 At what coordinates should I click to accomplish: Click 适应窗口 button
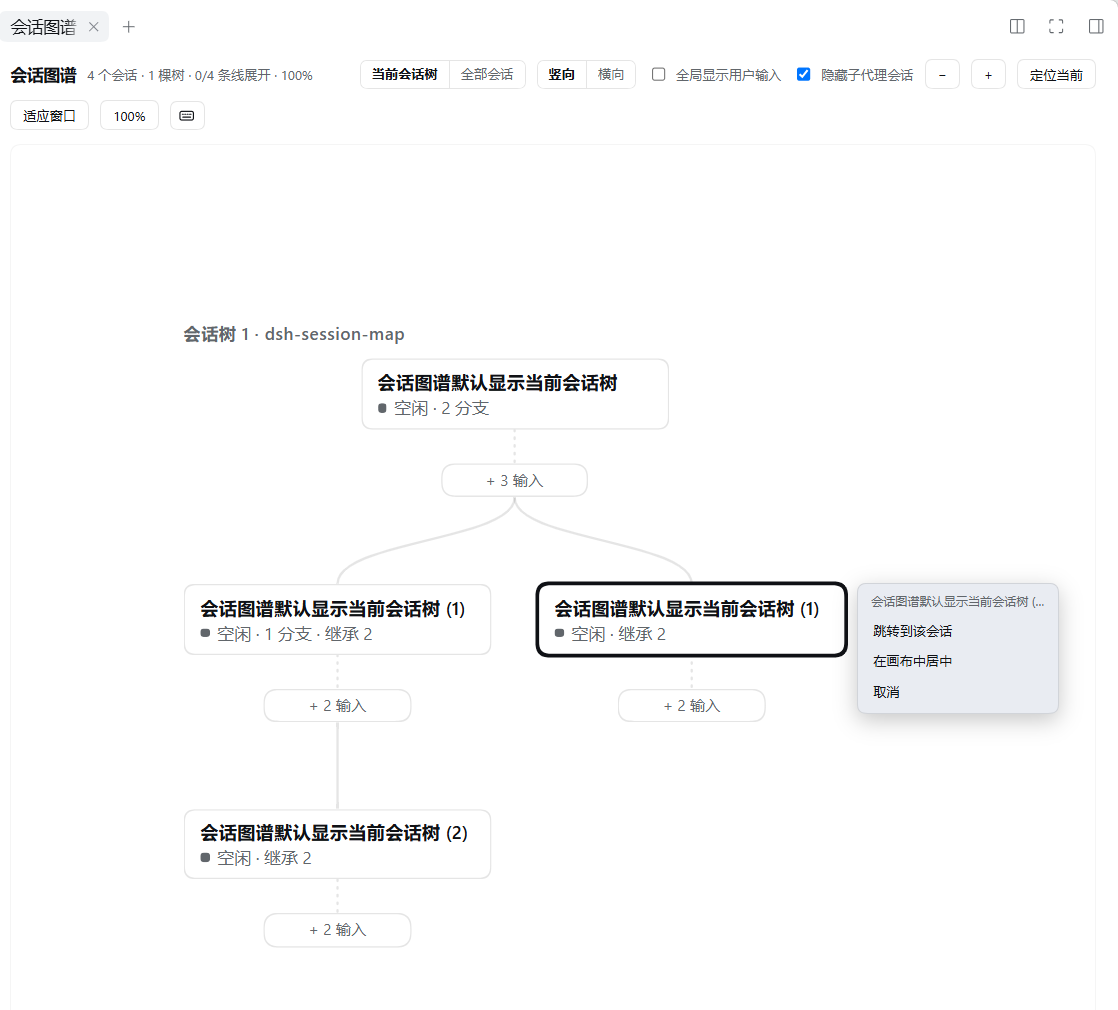(x=49, y=115)
